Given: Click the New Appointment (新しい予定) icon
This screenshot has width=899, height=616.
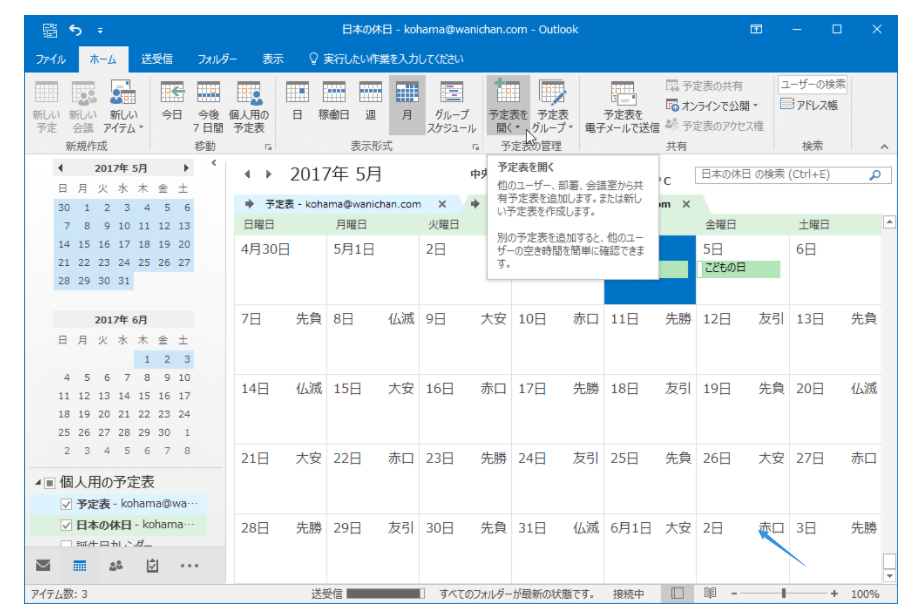Looking at the screenshot, I should (46, 106).
